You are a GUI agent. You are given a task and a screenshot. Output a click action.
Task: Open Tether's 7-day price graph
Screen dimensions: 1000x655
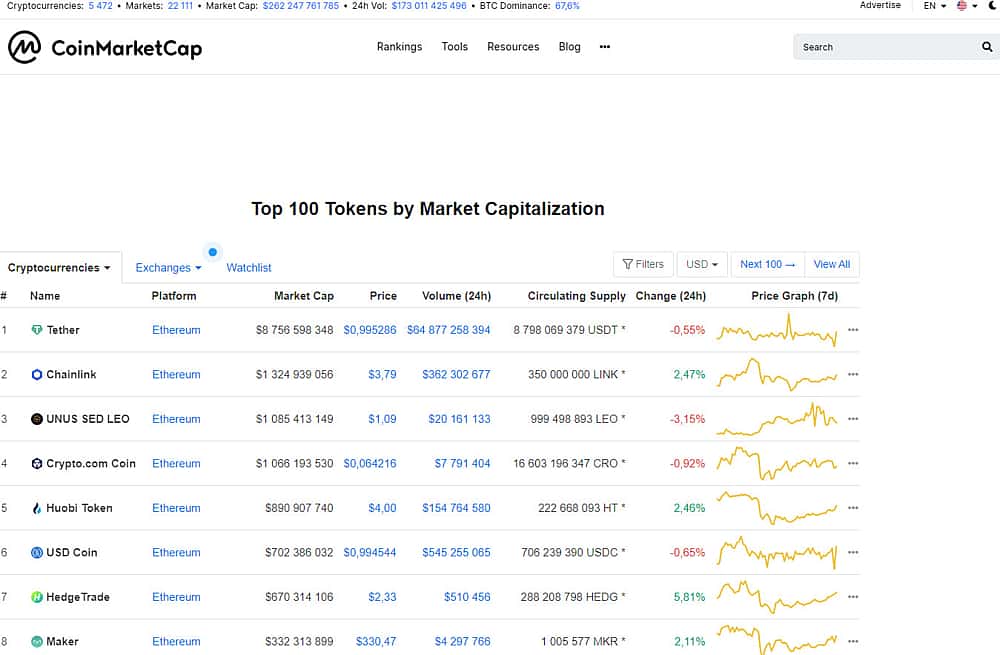[x=777, y=331]
